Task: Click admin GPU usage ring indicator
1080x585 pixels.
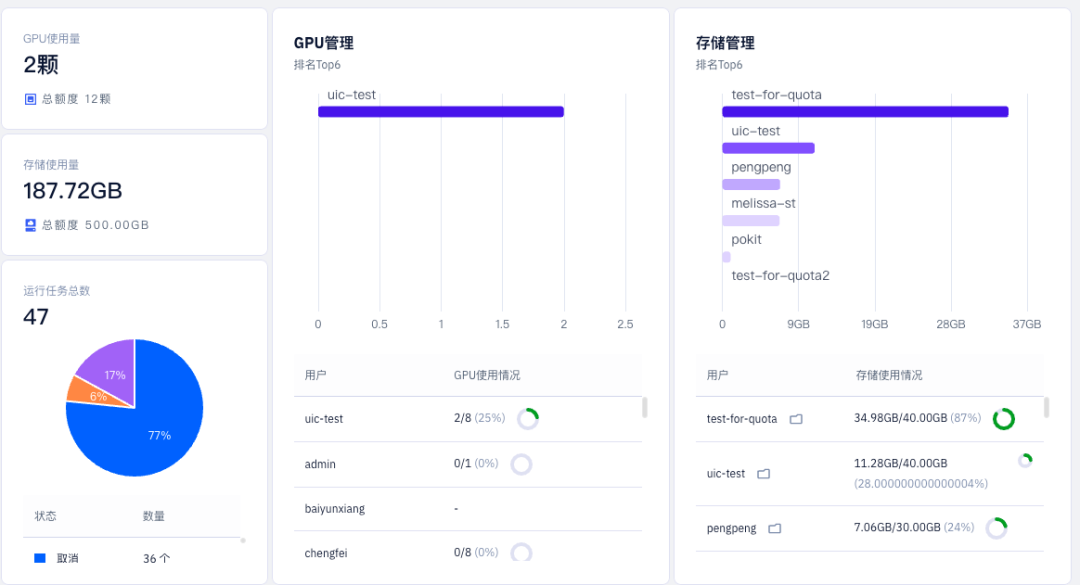Action: click(x=521, y=464)
